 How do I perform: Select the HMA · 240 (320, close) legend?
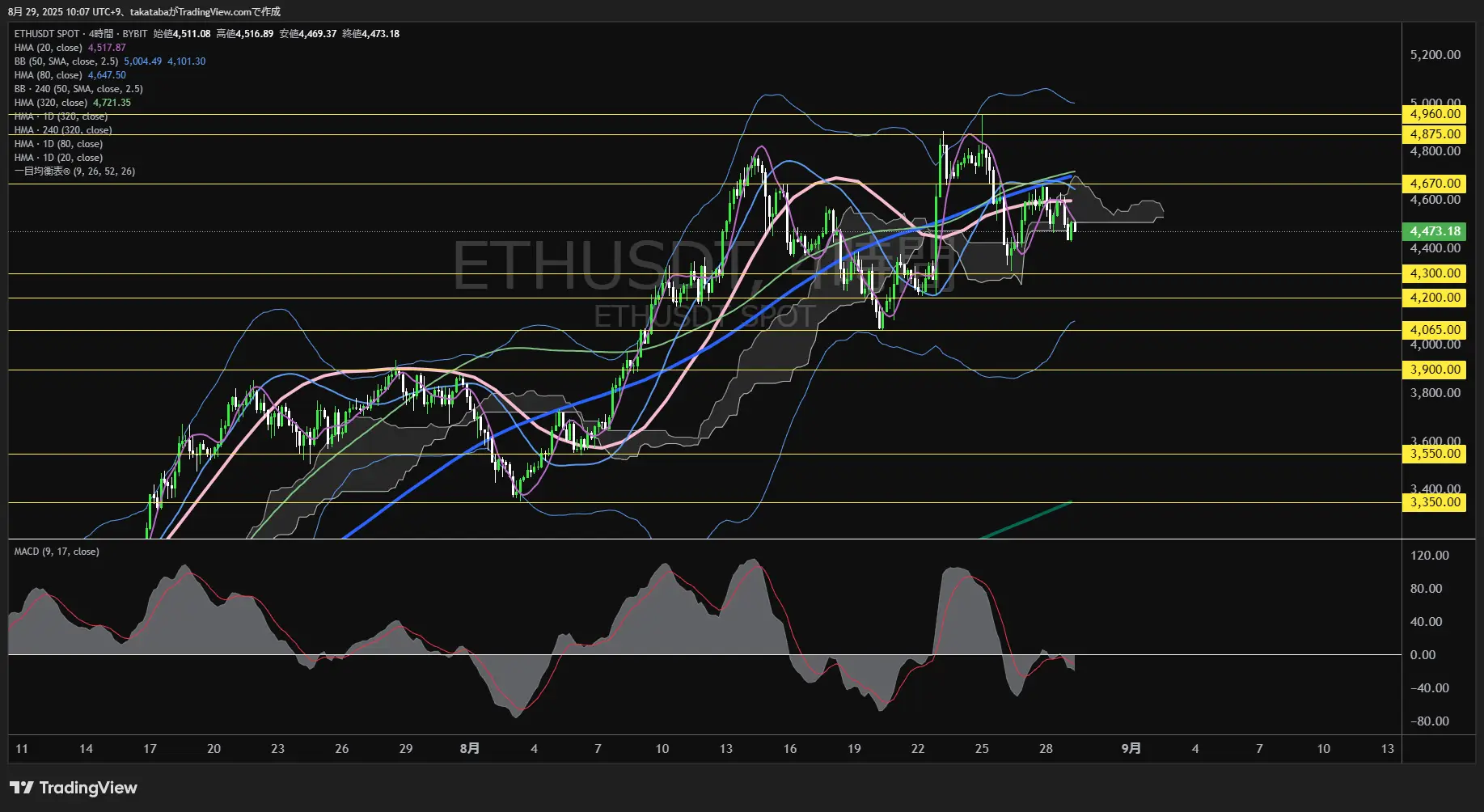(x=63, y=130)
